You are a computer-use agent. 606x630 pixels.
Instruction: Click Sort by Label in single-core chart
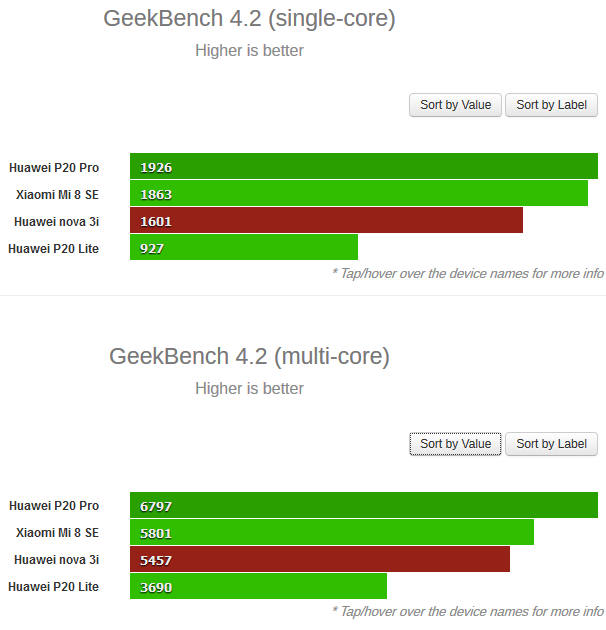point(551,105)
